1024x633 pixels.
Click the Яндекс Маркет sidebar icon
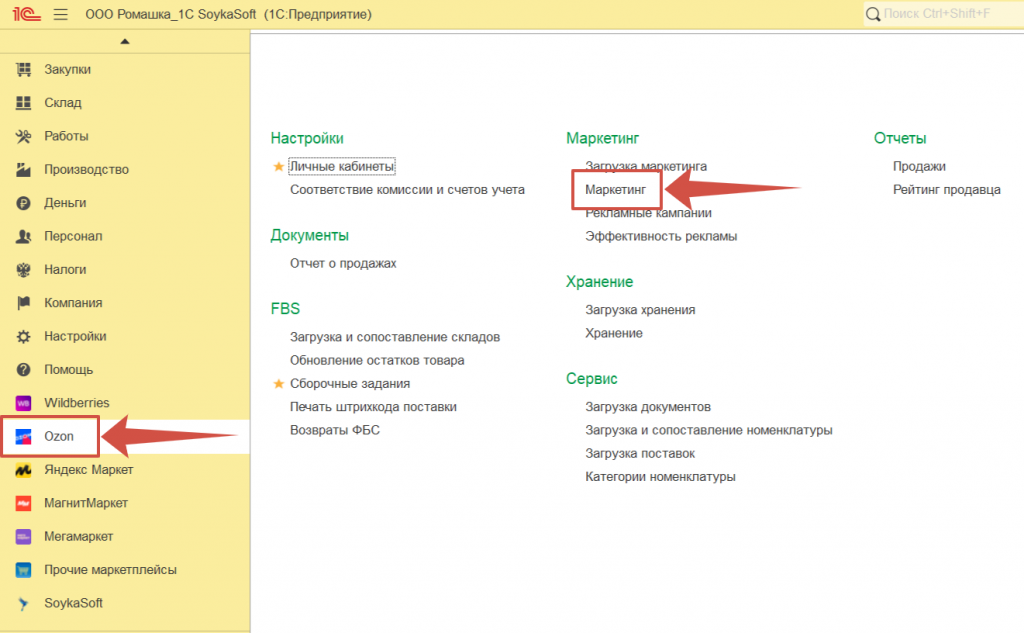[25, 470]
